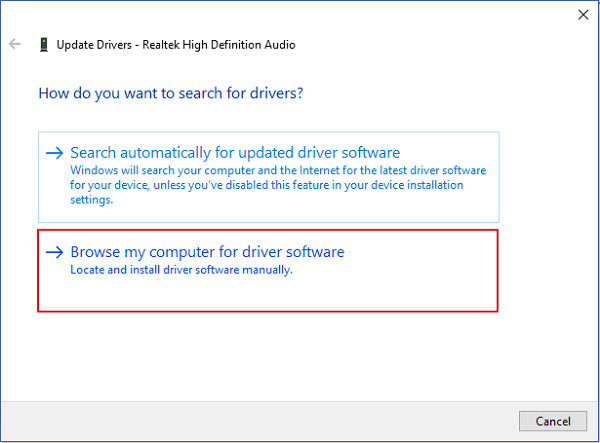The image size is (600, 443).
Task: Click the audio device icon beside the title
Action: [x=43, y=45]
